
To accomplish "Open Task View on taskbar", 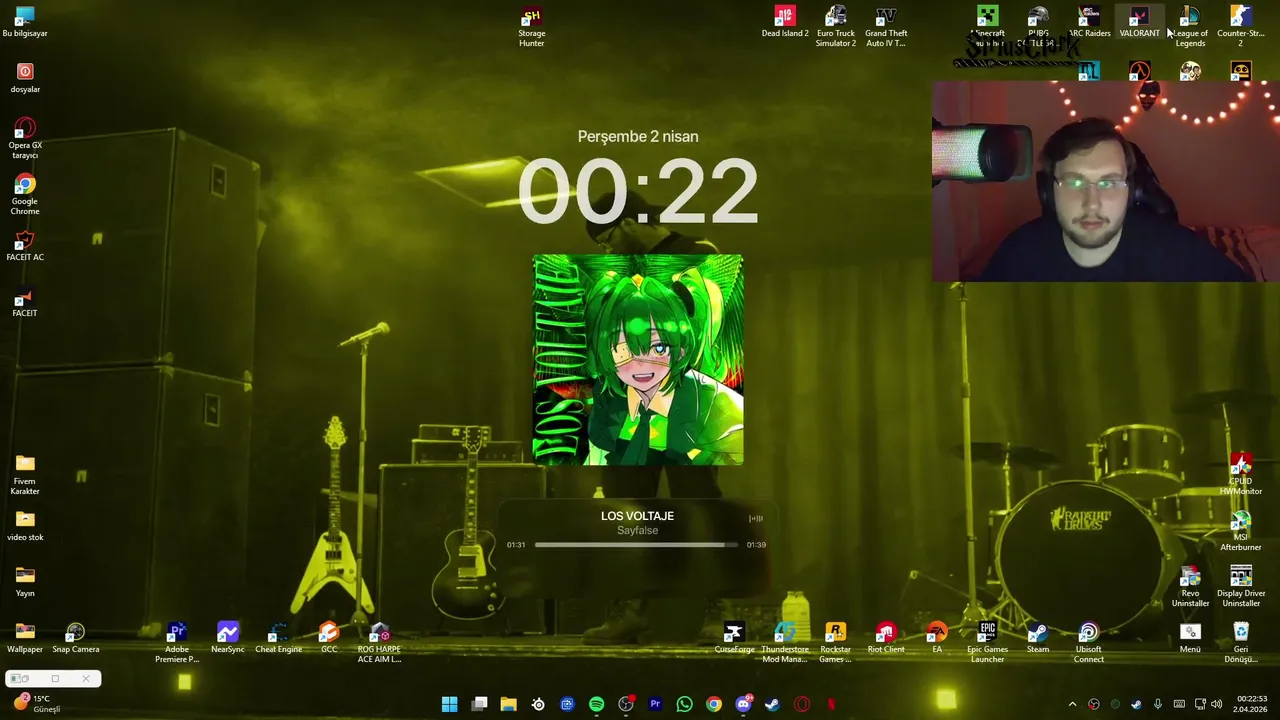I will [480, 704].
